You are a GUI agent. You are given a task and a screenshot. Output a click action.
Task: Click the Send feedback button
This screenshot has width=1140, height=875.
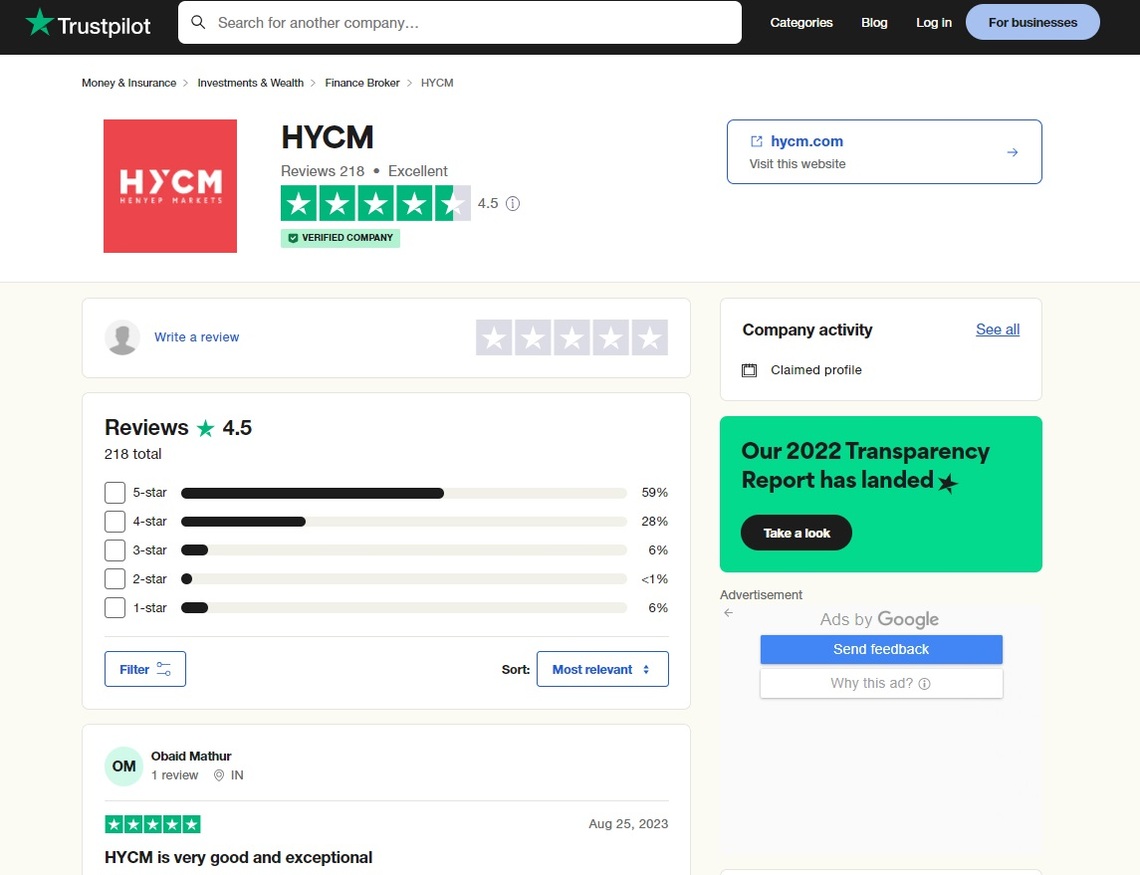click(x=881, y=650)
